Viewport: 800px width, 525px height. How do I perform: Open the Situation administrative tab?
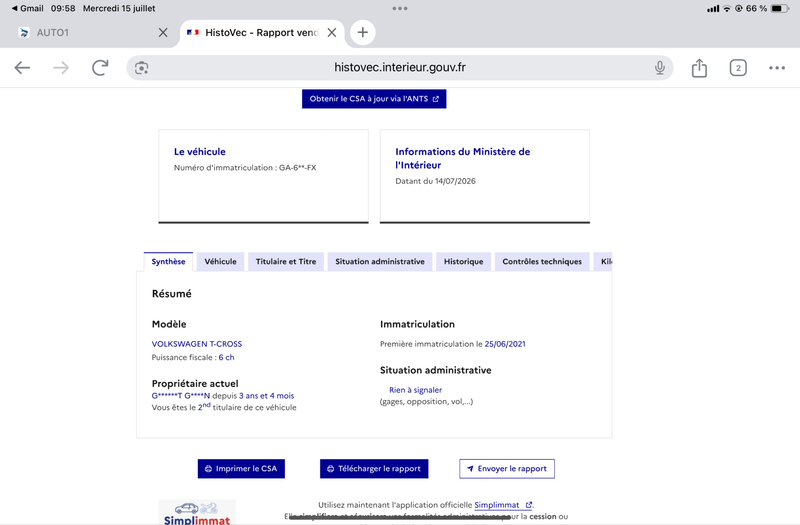380,261
